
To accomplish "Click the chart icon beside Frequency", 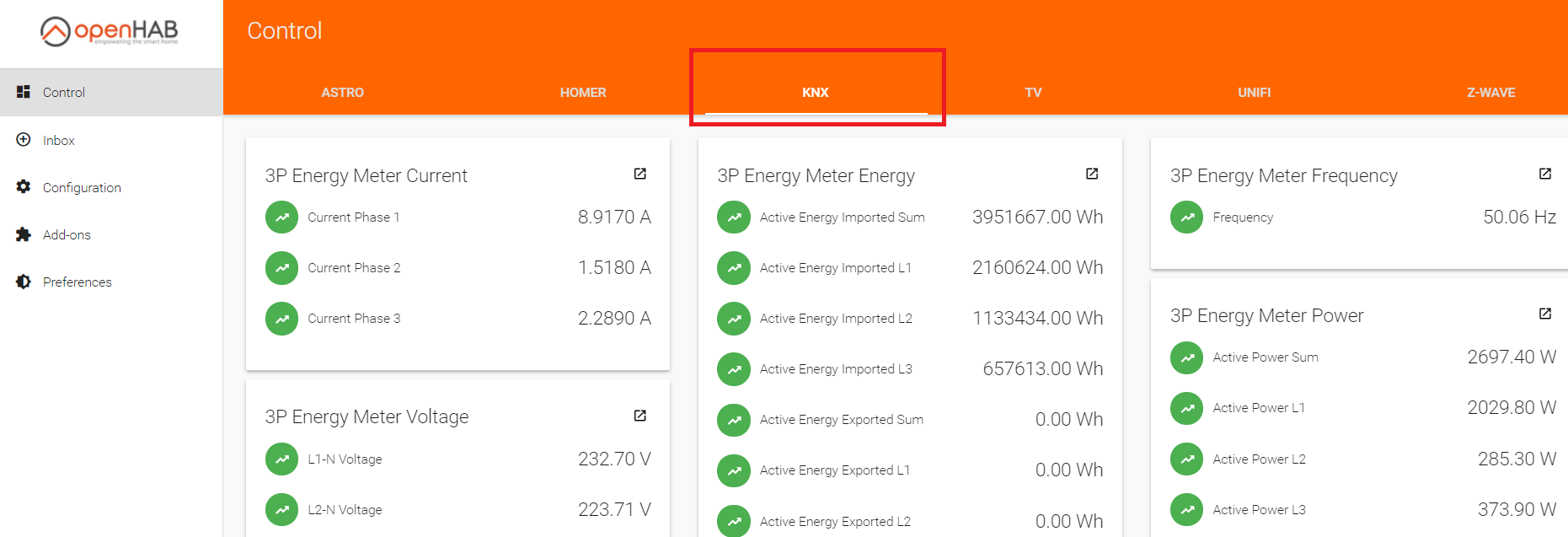I will tap(1186, 217).
